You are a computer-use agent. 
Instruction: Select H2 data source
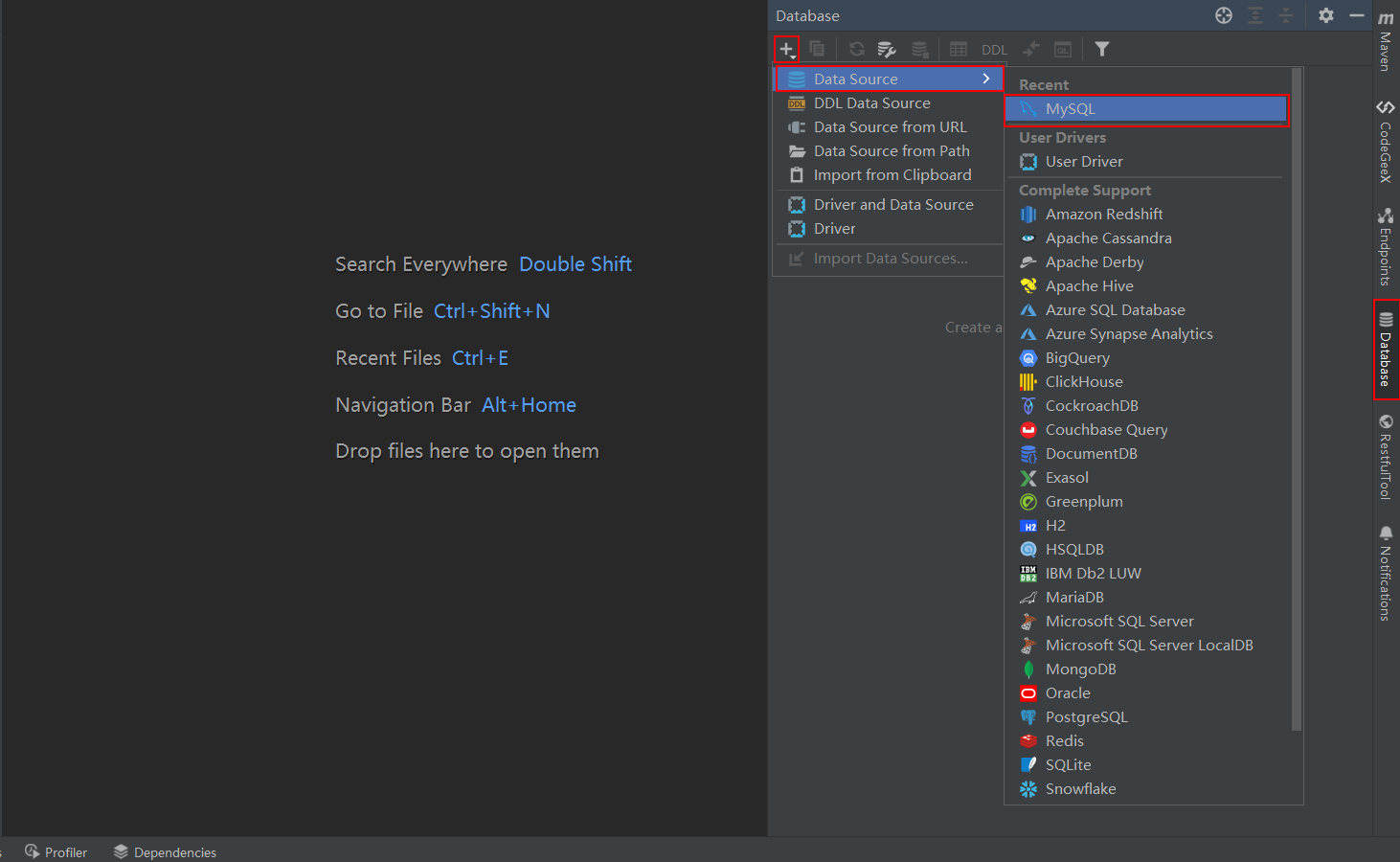click(1146, 526)
